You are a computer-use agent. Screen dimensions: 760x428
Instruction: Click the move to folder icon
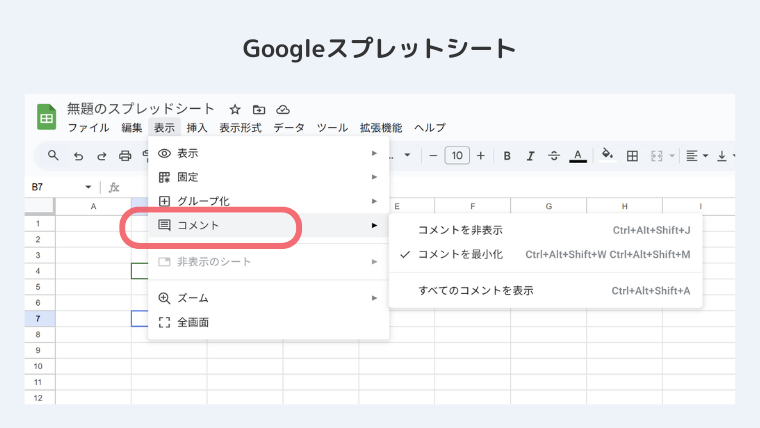tap(259, 110)
